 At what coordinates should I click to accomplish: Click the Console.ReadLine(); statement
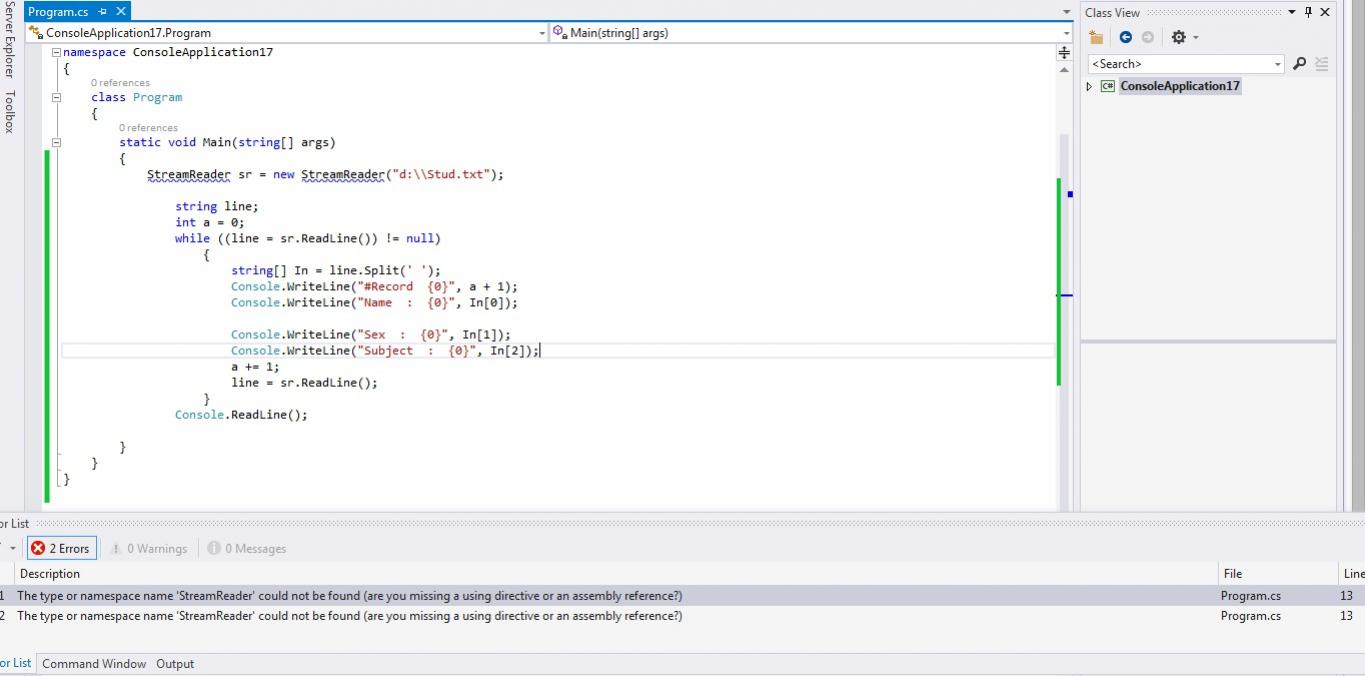point(241,415)
